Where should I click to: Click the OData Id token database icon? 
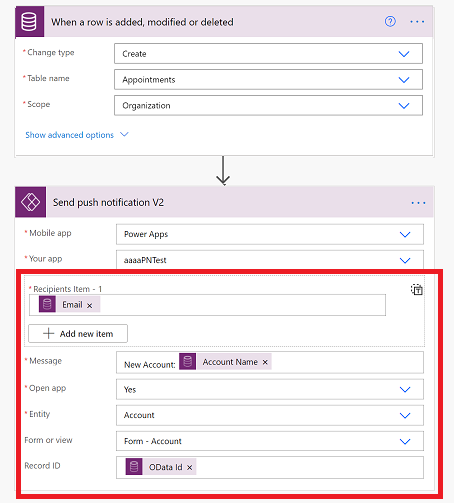pos(134,467)
